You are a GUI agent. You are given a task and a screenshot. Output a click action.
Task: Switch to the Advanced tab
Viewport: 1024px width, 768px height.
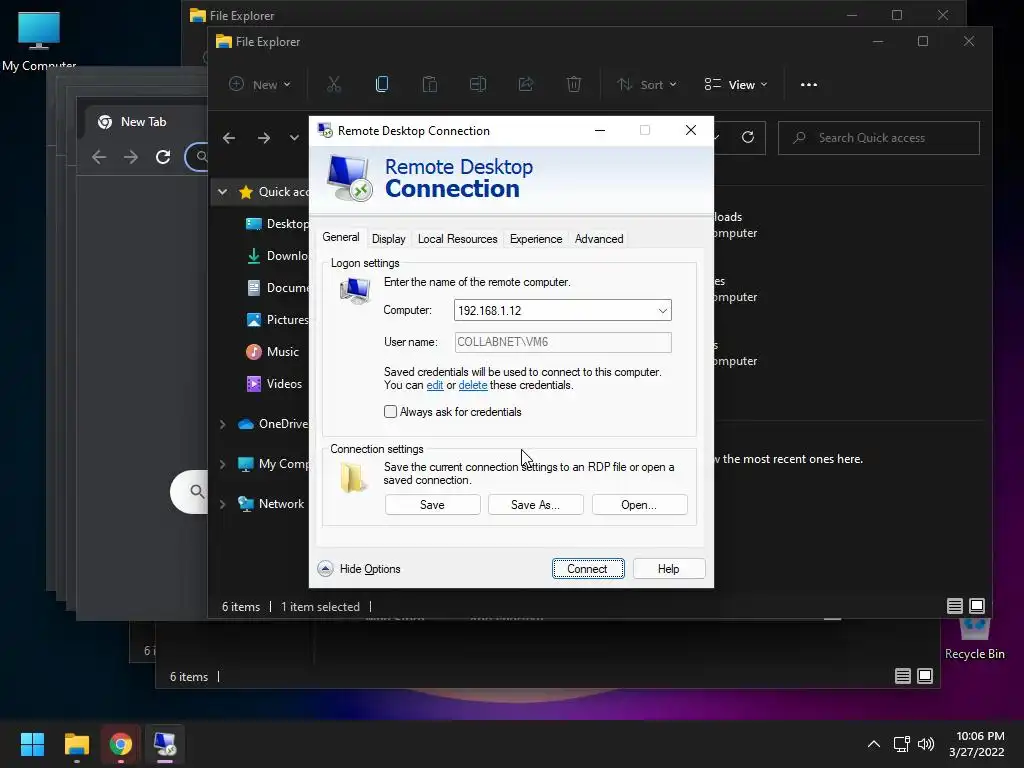(599, 239)
